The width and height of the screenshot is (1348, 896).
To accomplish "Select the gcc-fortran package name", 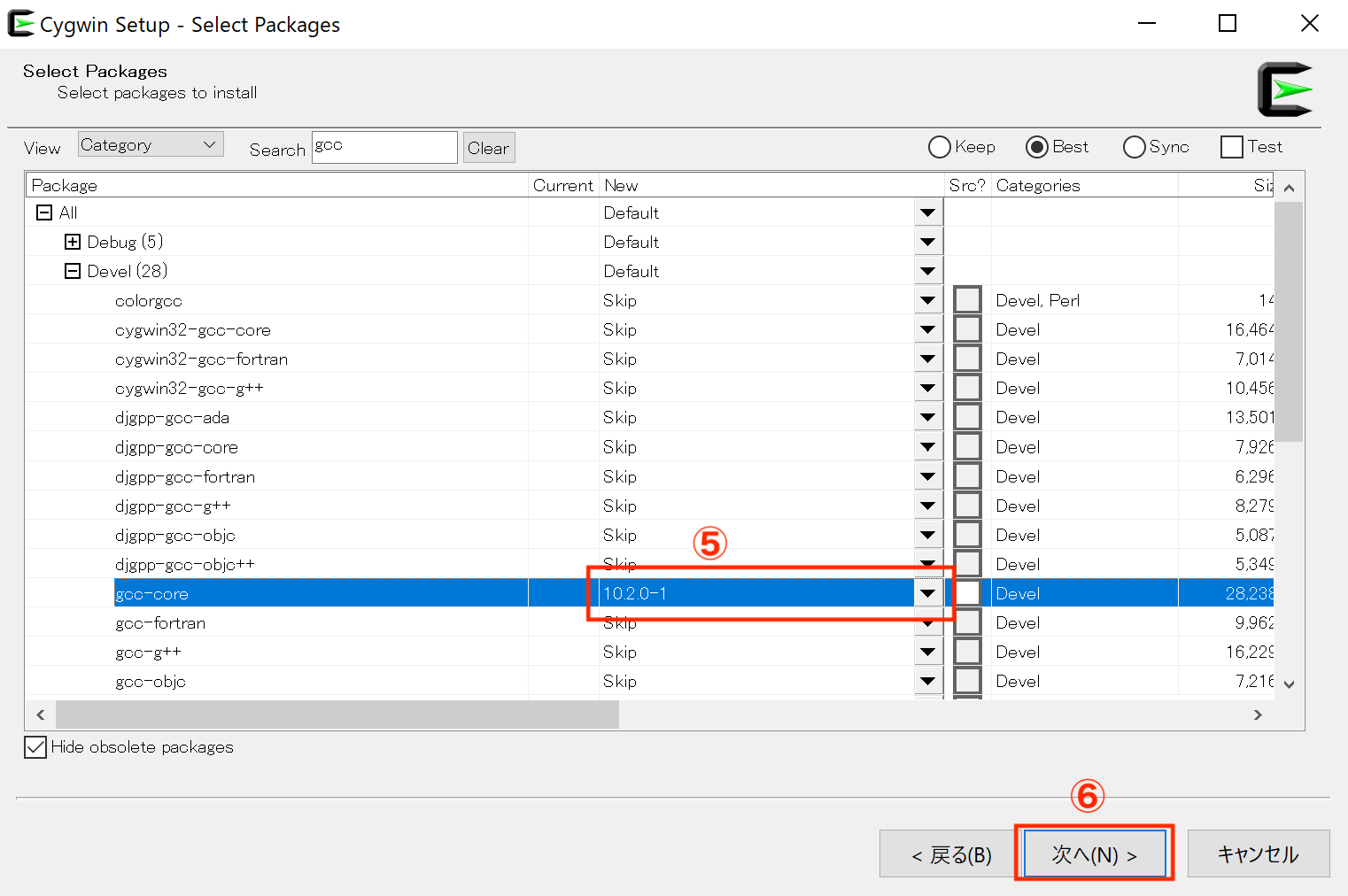I will click(x=160, y=622).
